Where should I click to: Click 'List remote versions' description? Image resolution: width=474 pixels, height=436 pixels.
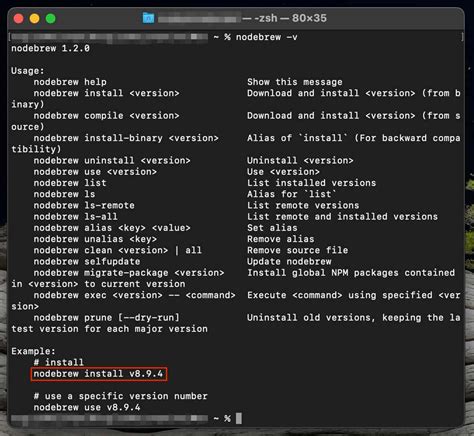coord(303,206)
